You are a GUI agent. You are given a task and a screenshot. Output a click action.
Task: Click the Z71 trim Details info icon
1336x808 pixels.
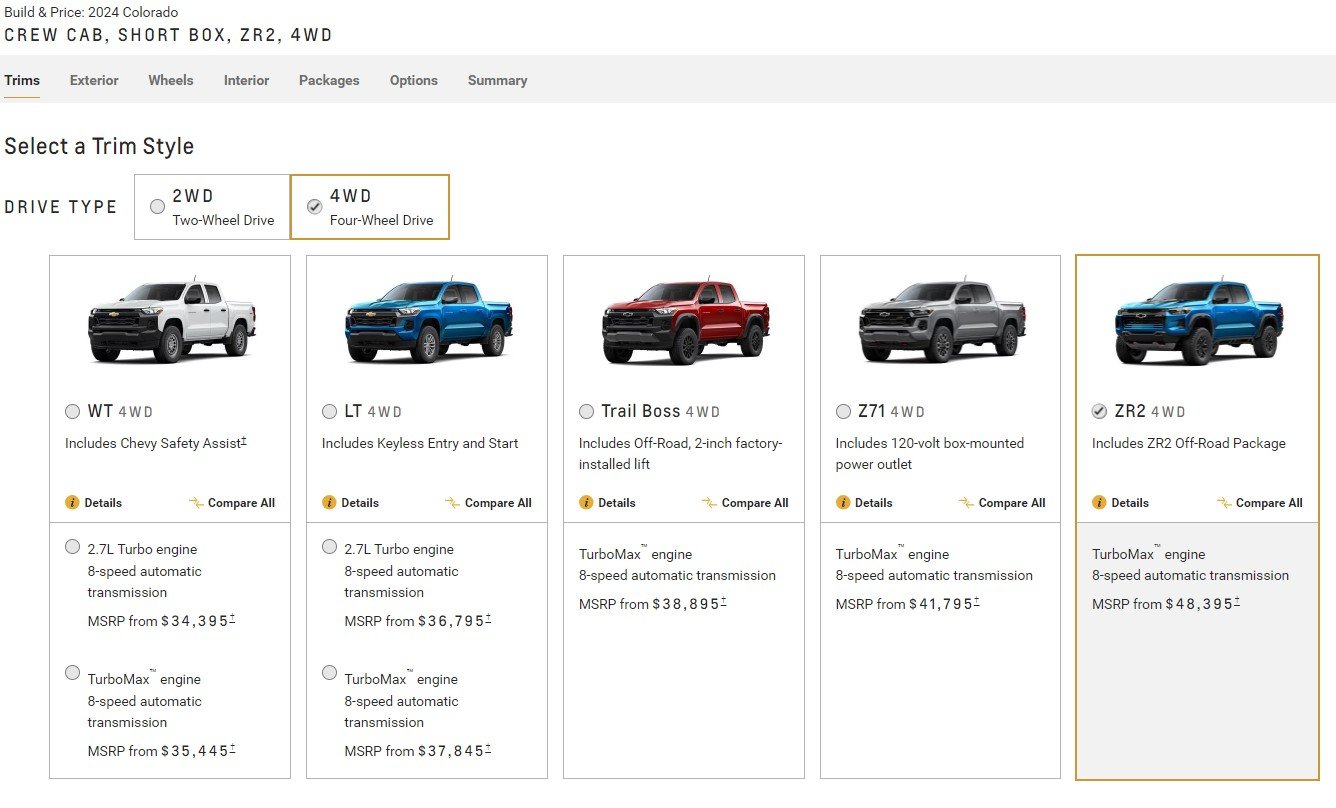(x=843, y=503)
